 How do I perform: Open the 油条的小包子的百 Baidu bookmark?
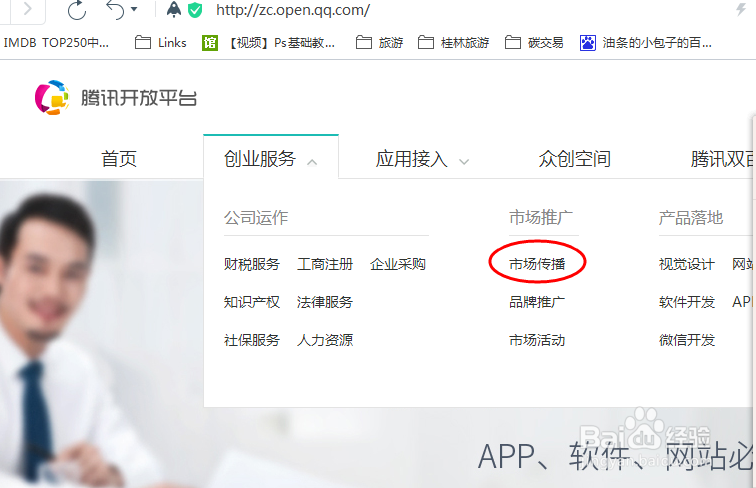646,43
